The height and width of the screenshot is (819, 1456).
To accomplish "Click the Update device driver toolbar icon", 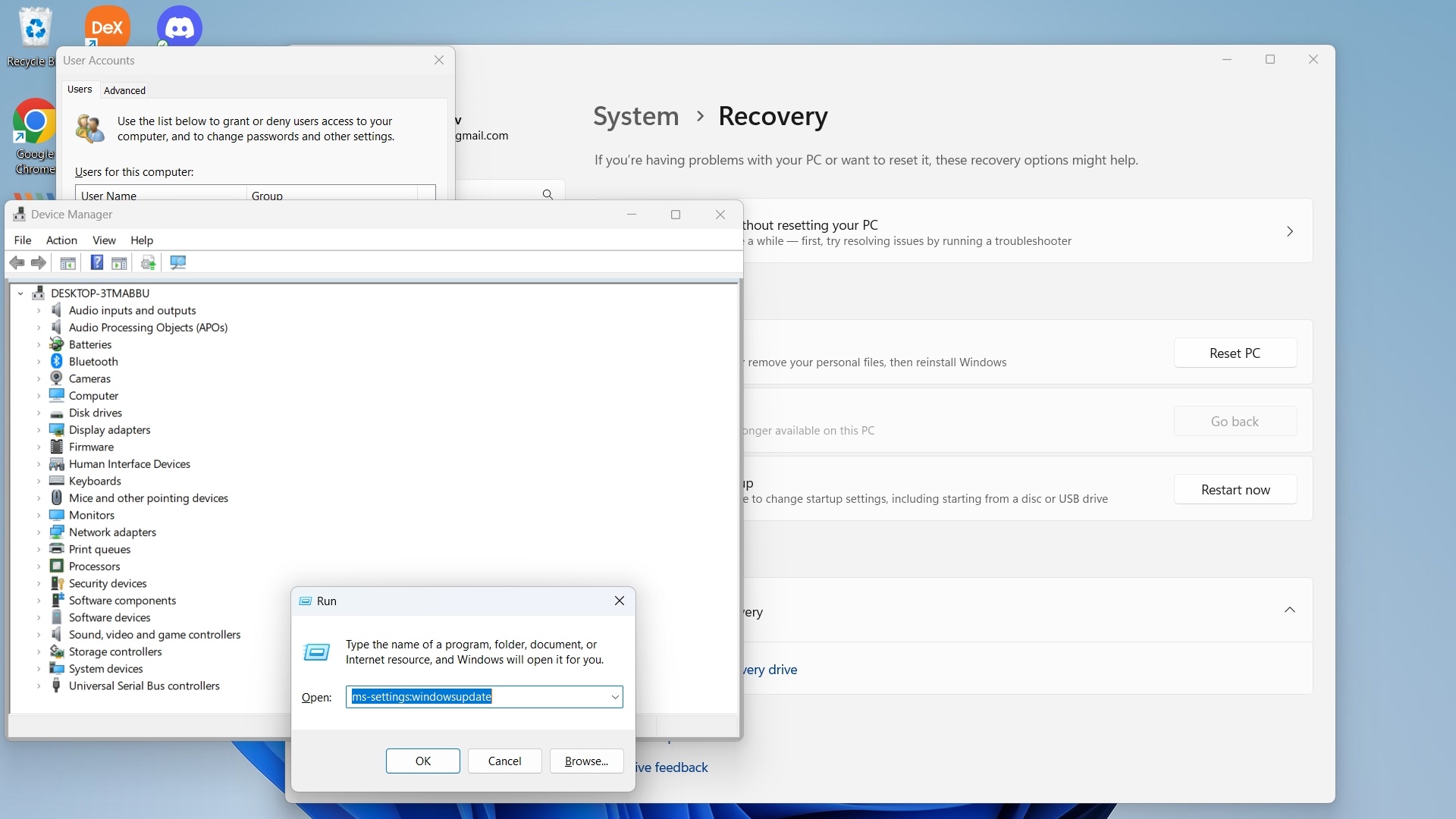I will [x=148, y=262].
